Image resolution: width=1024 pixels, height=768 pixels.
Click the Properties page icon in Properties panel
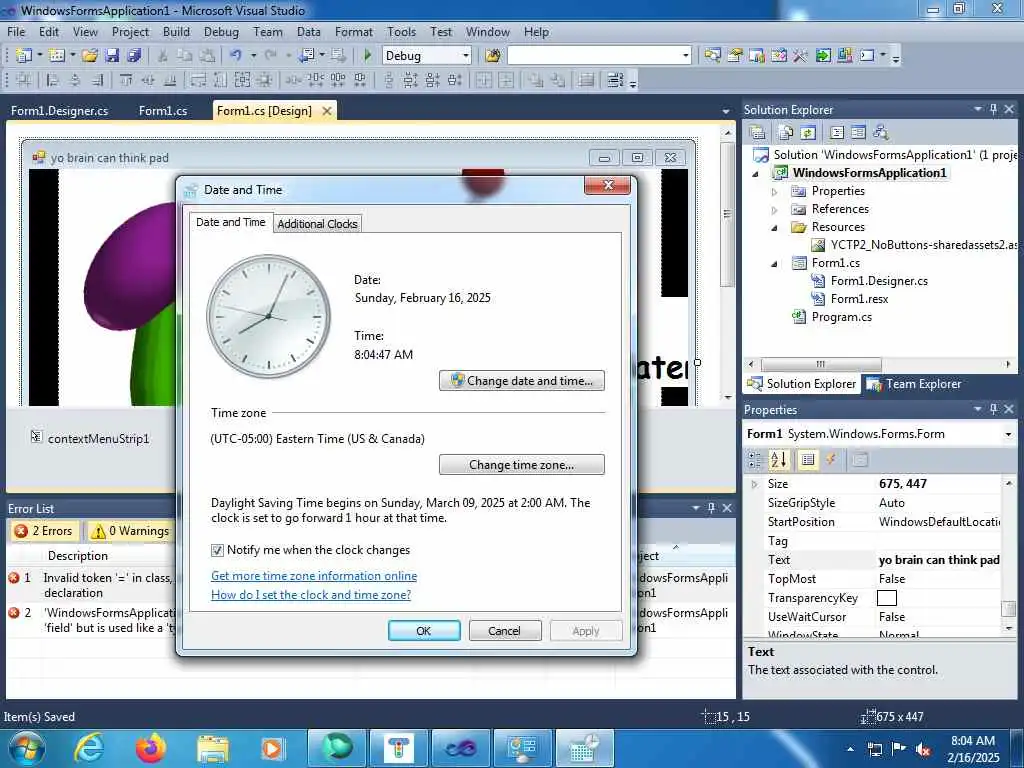859,460
